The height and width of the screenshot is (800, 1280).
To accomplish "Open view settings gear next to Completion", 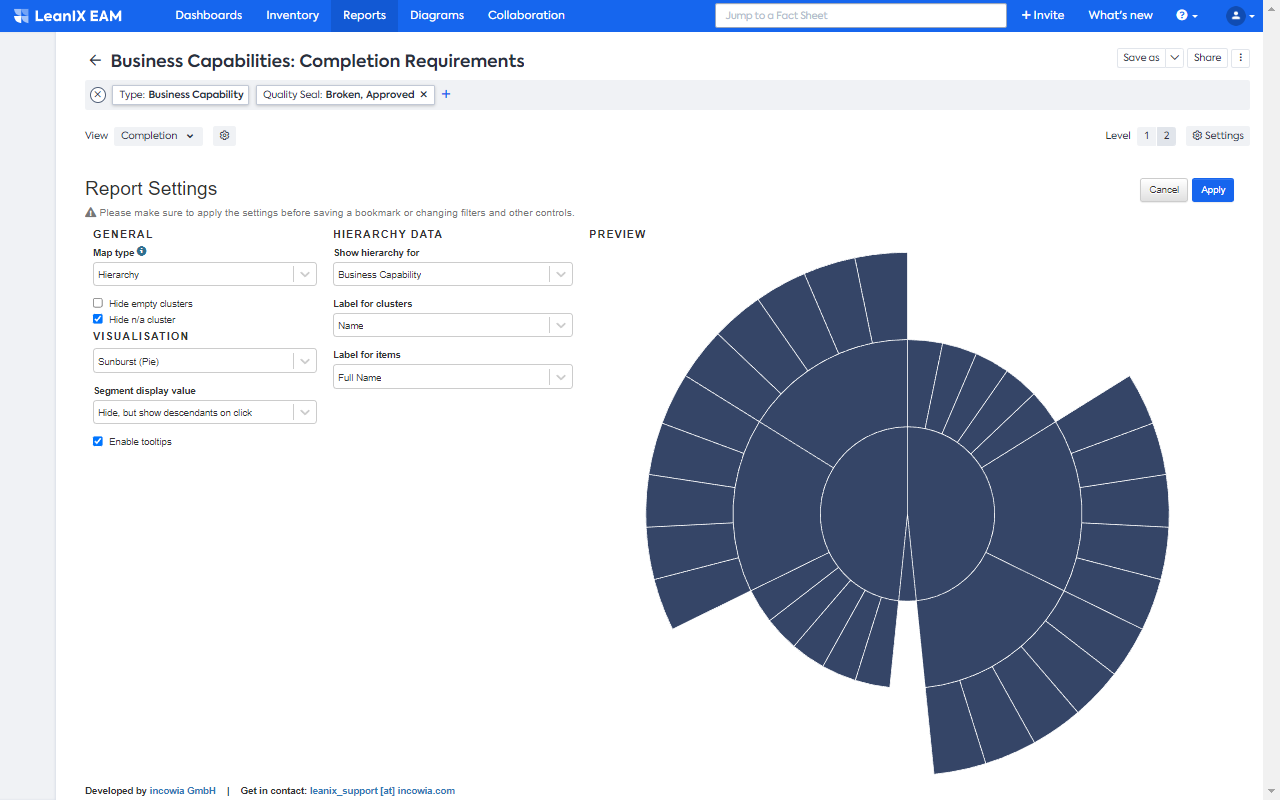I will click(225, 136).
